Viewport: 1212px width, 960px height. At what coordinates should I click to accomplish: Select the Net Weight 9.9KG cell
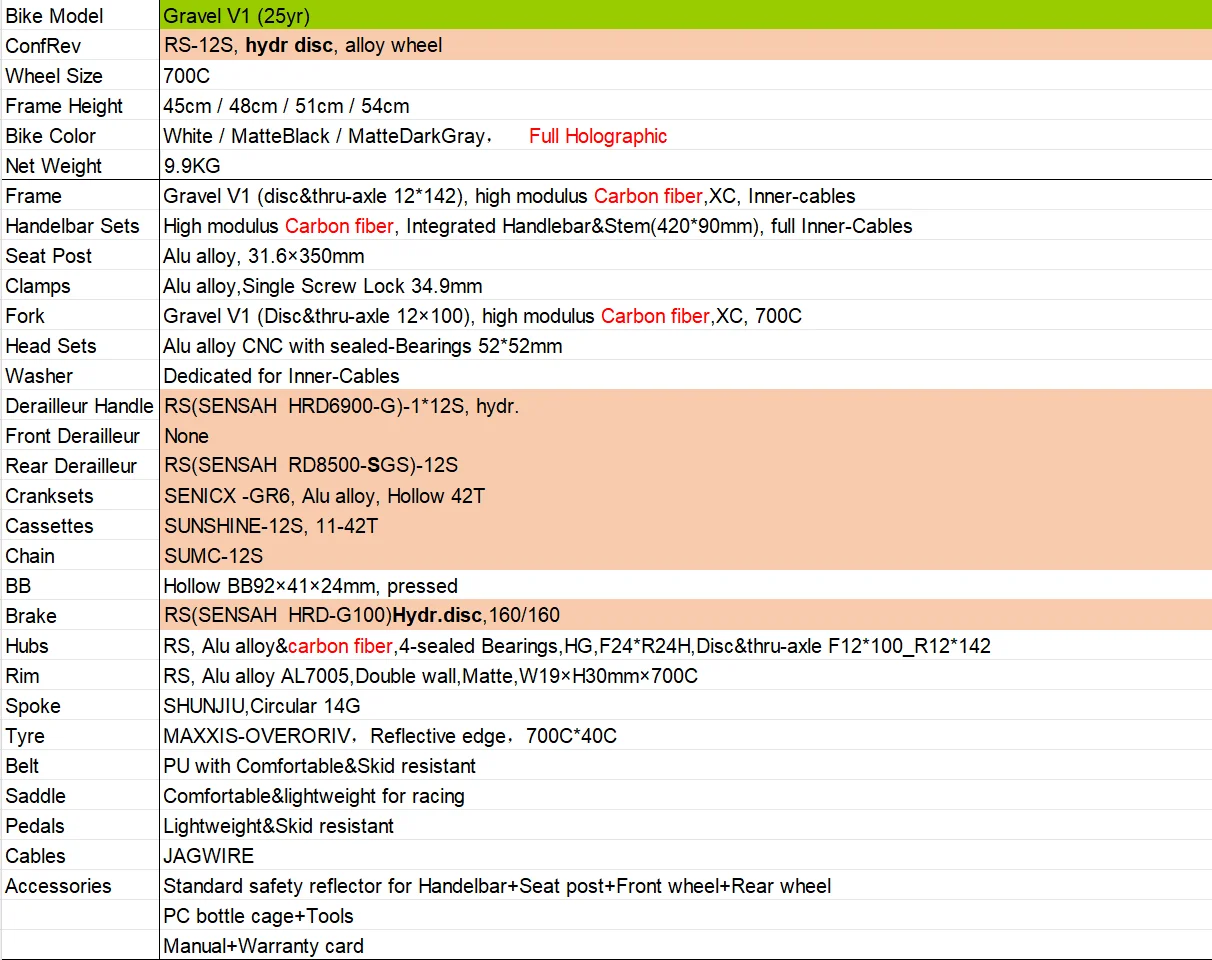(x=685, y=165)
